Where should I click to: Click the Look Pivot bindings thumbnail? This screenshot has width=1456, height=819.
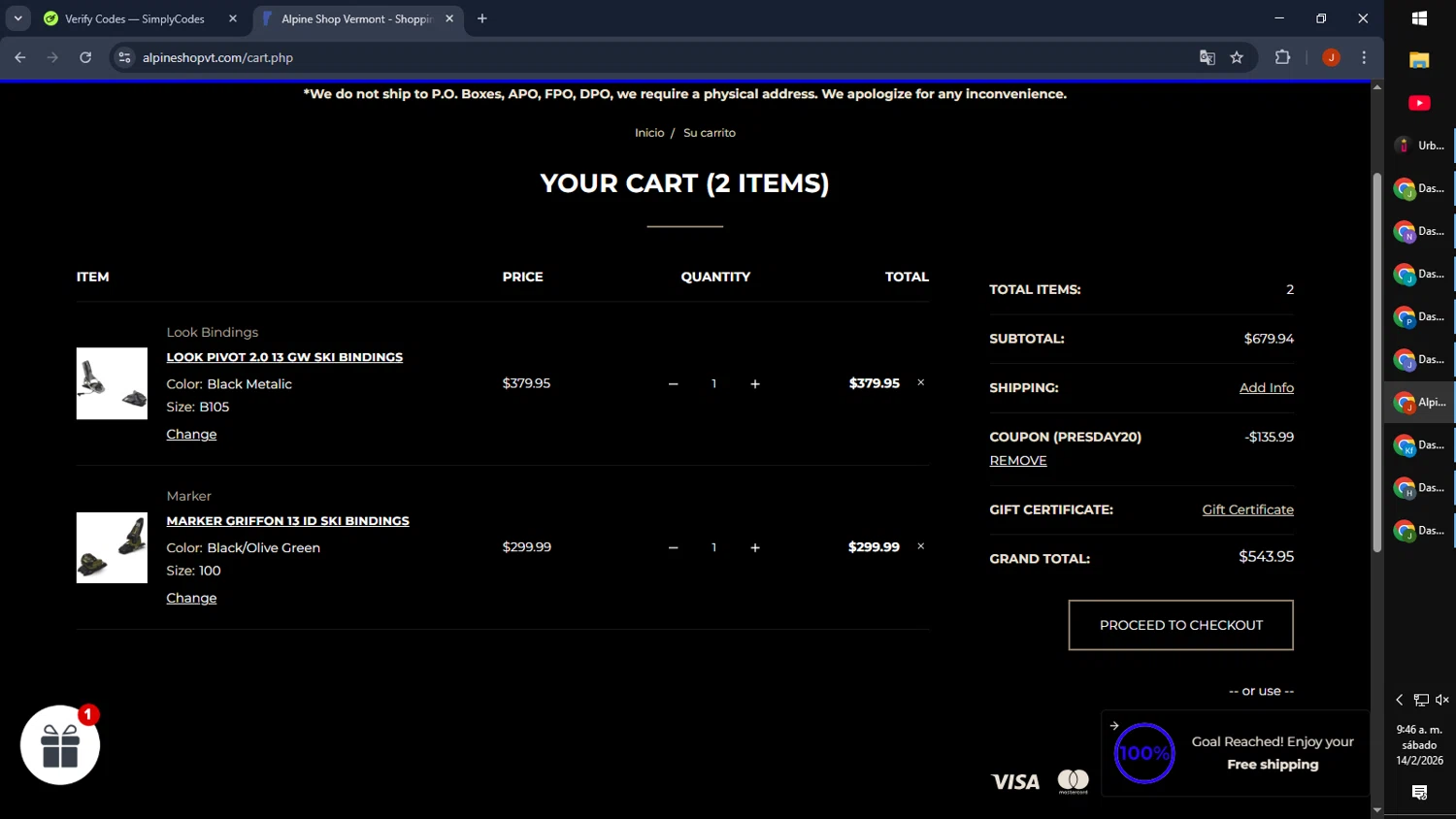click(x=112, y=383)
